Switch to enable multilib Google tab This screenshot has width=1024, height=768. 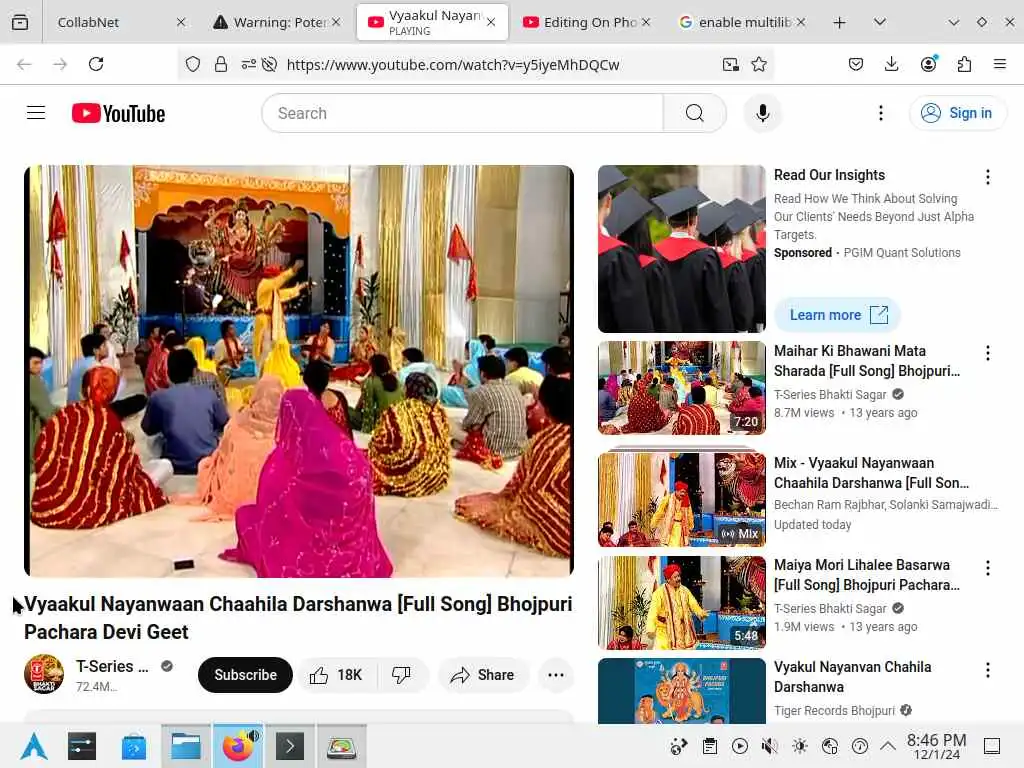click(x=742, y=22)
